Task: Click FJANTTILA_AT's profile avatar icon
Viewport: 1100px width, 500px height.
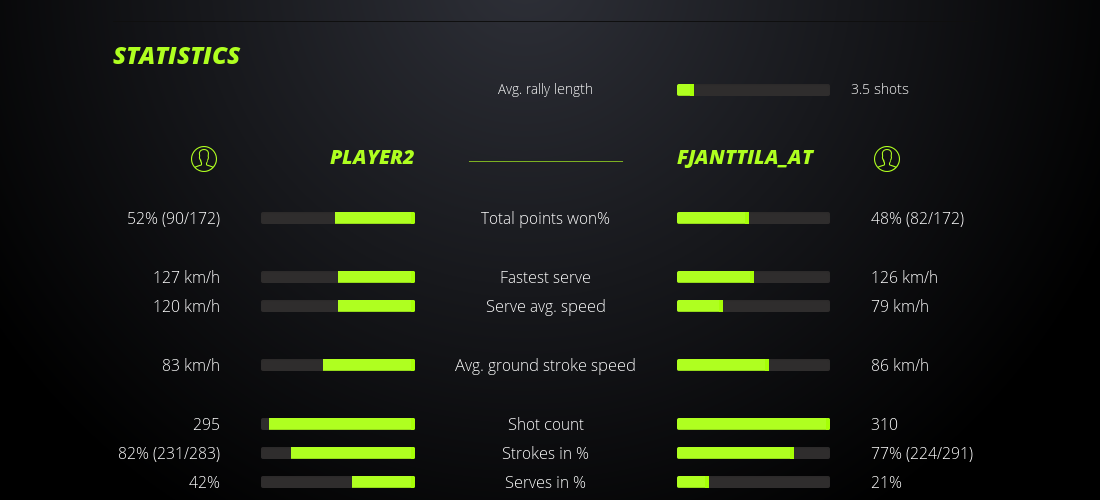Action: [887, 158]
